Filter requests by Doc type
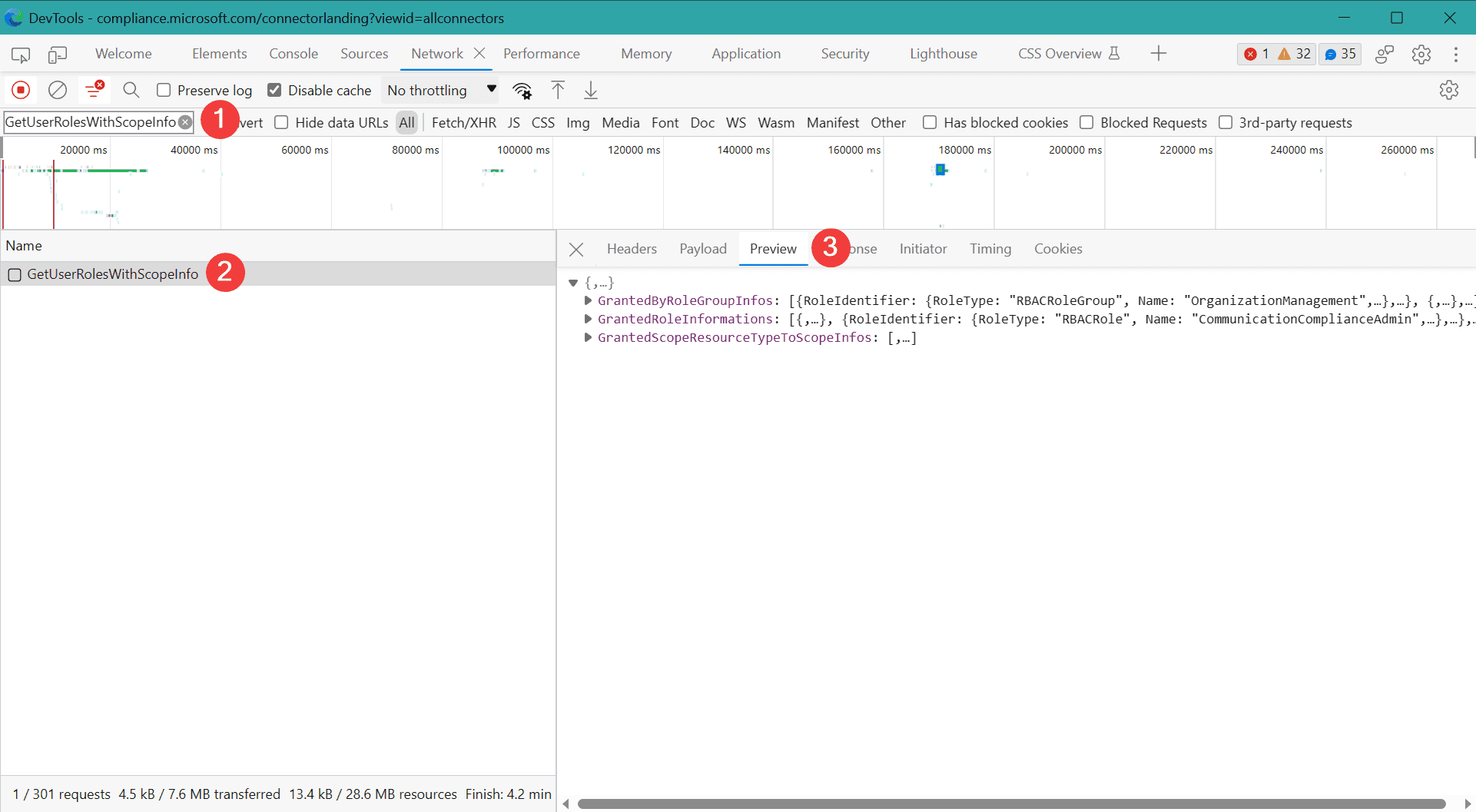This screenshot has width=1476, height=812. (702, 123)
